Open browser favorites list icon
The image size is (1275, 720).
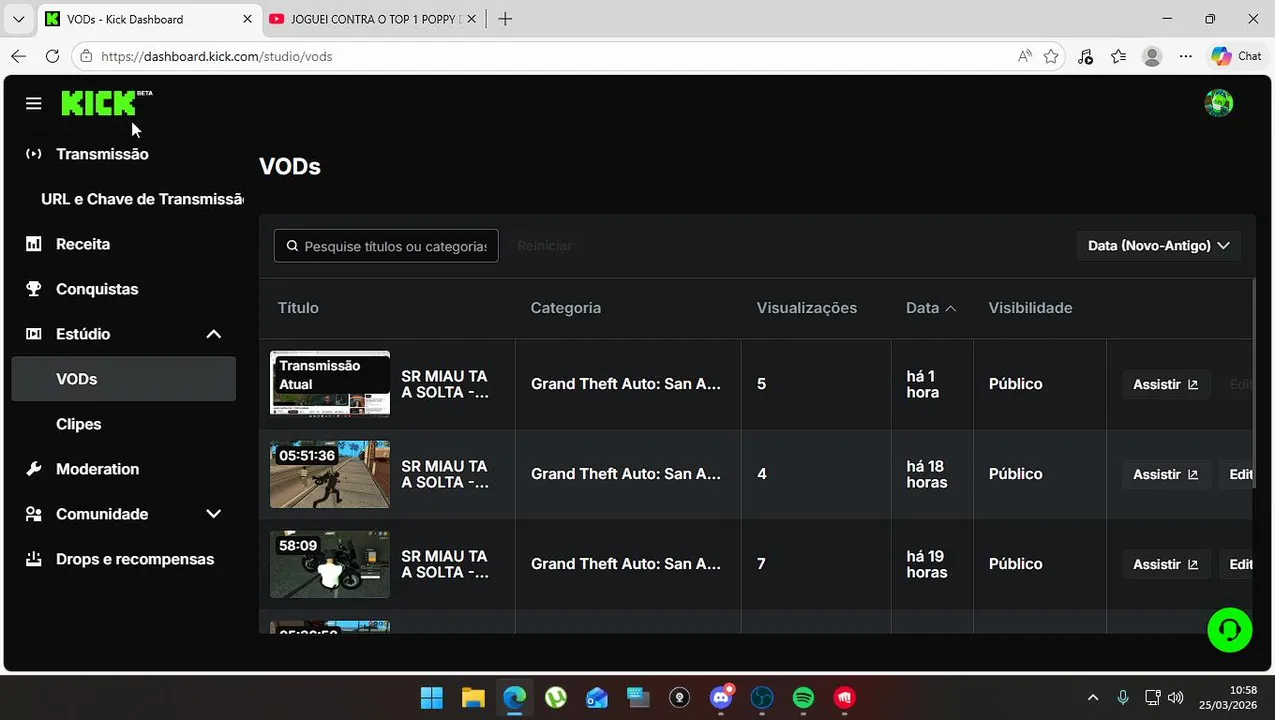pyautogui.click(x=1118, y=56)
